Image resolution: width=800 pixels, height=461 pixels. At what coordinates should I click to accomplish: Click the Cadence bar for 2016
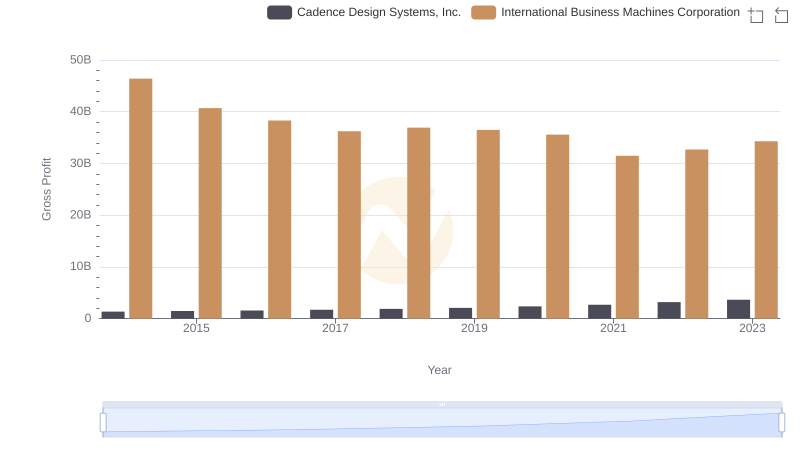point(252,314)
